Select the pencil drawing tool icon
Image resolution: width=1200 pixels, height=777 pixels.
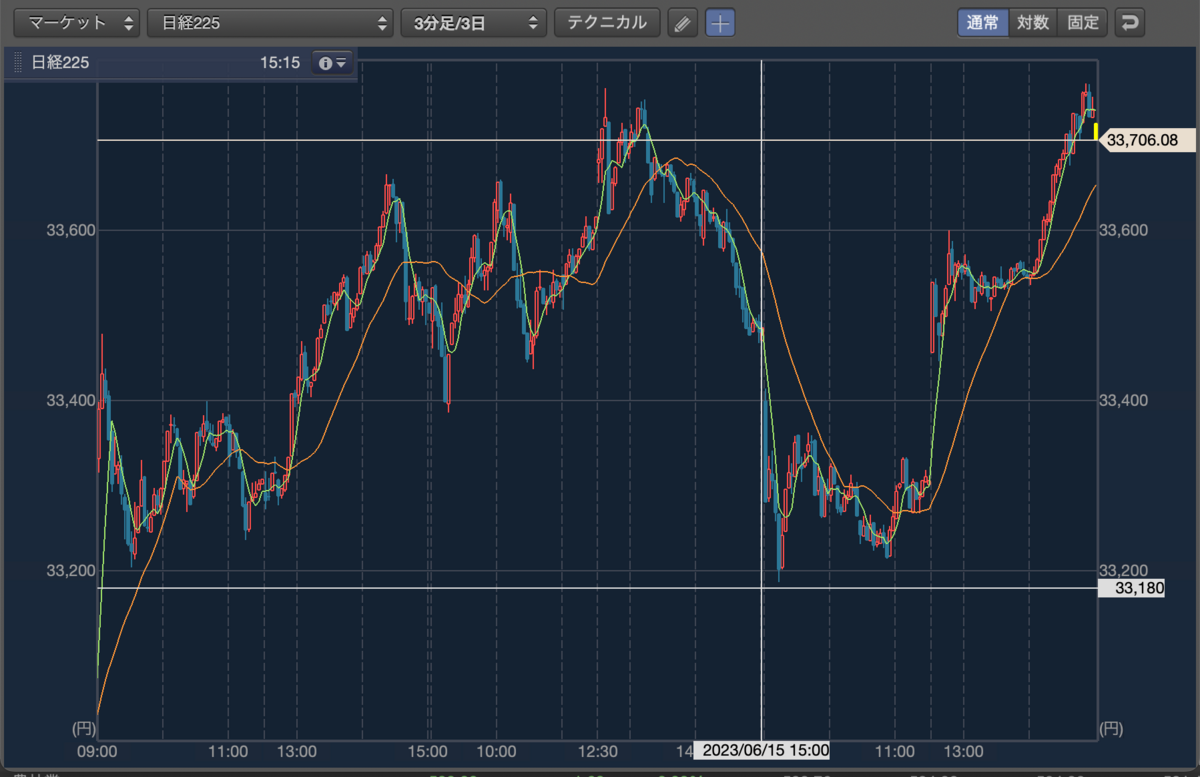pos(682,22)
